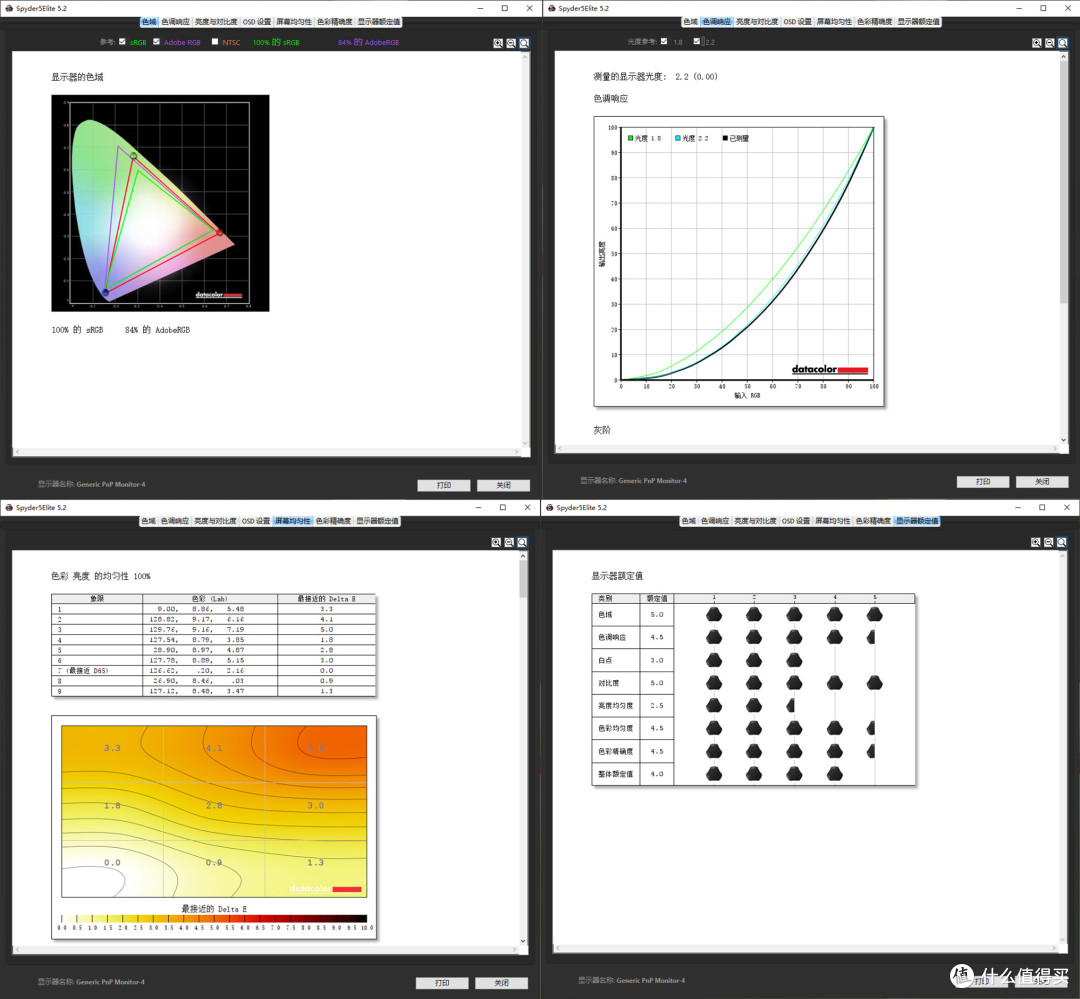Click 打印 to print the 色域 report

click(x=444, y=485)
